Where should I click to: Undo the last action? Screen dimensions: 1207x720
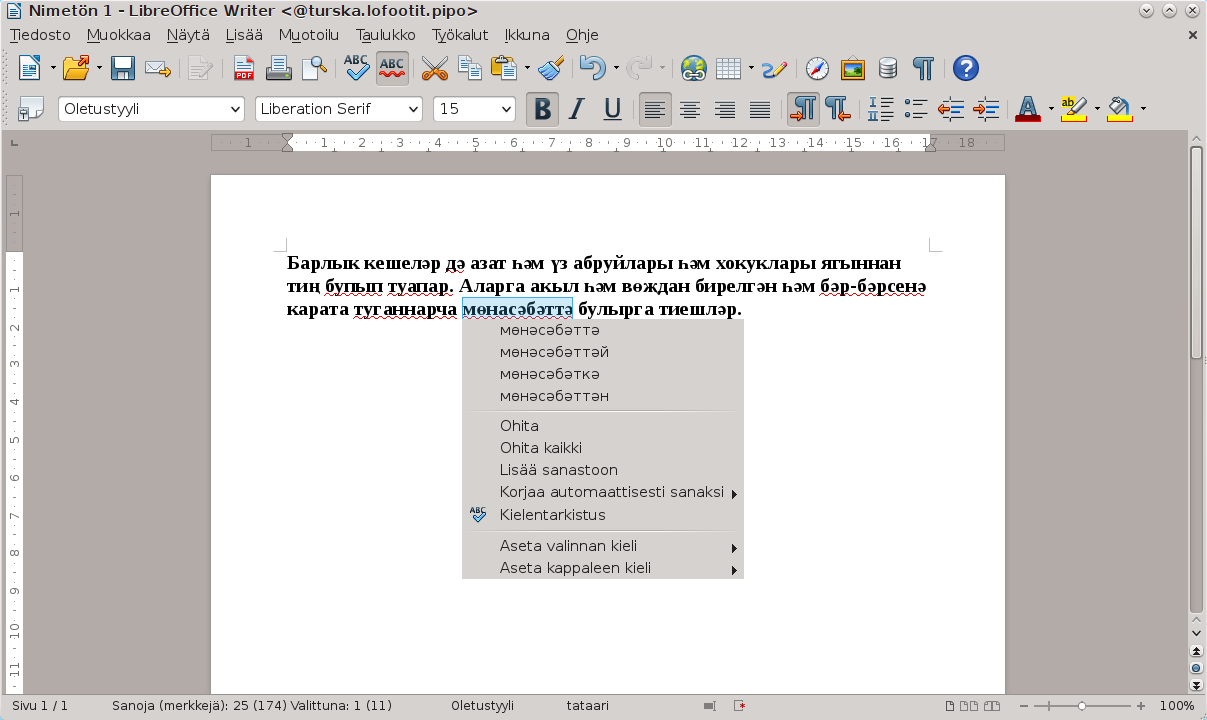593,68
